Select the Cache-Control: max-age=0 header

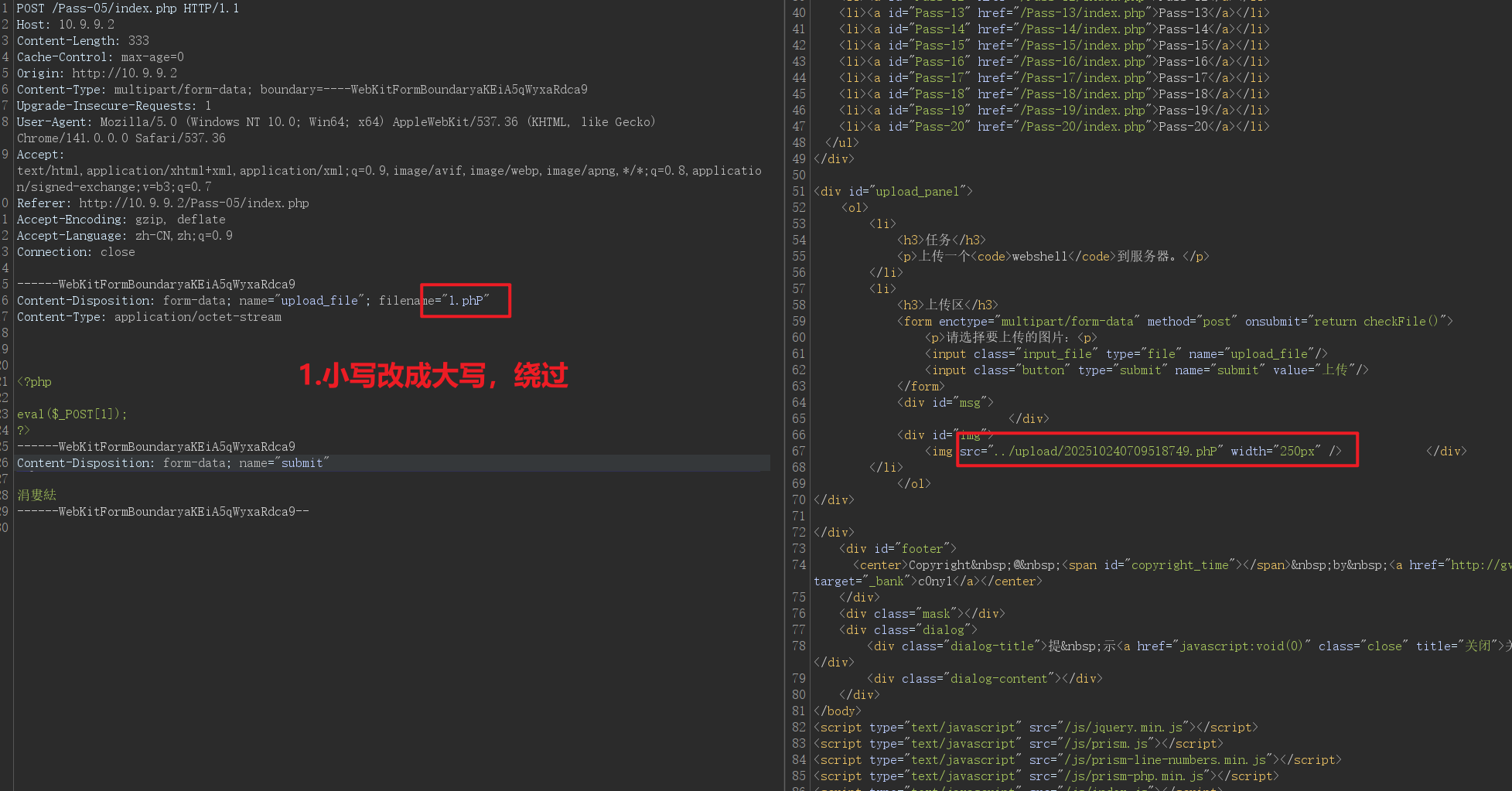click(101, 57)
